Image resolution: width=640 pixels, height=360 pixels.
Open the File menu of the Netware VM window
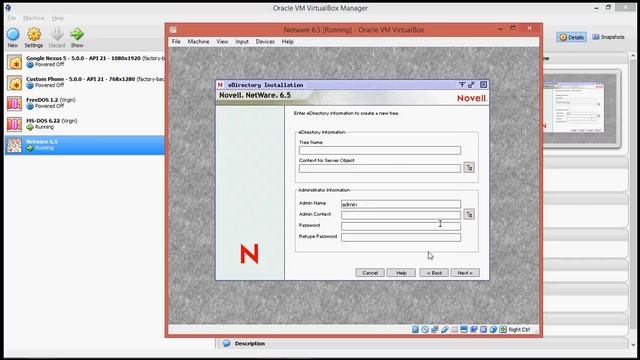click(x=176, y=42)
